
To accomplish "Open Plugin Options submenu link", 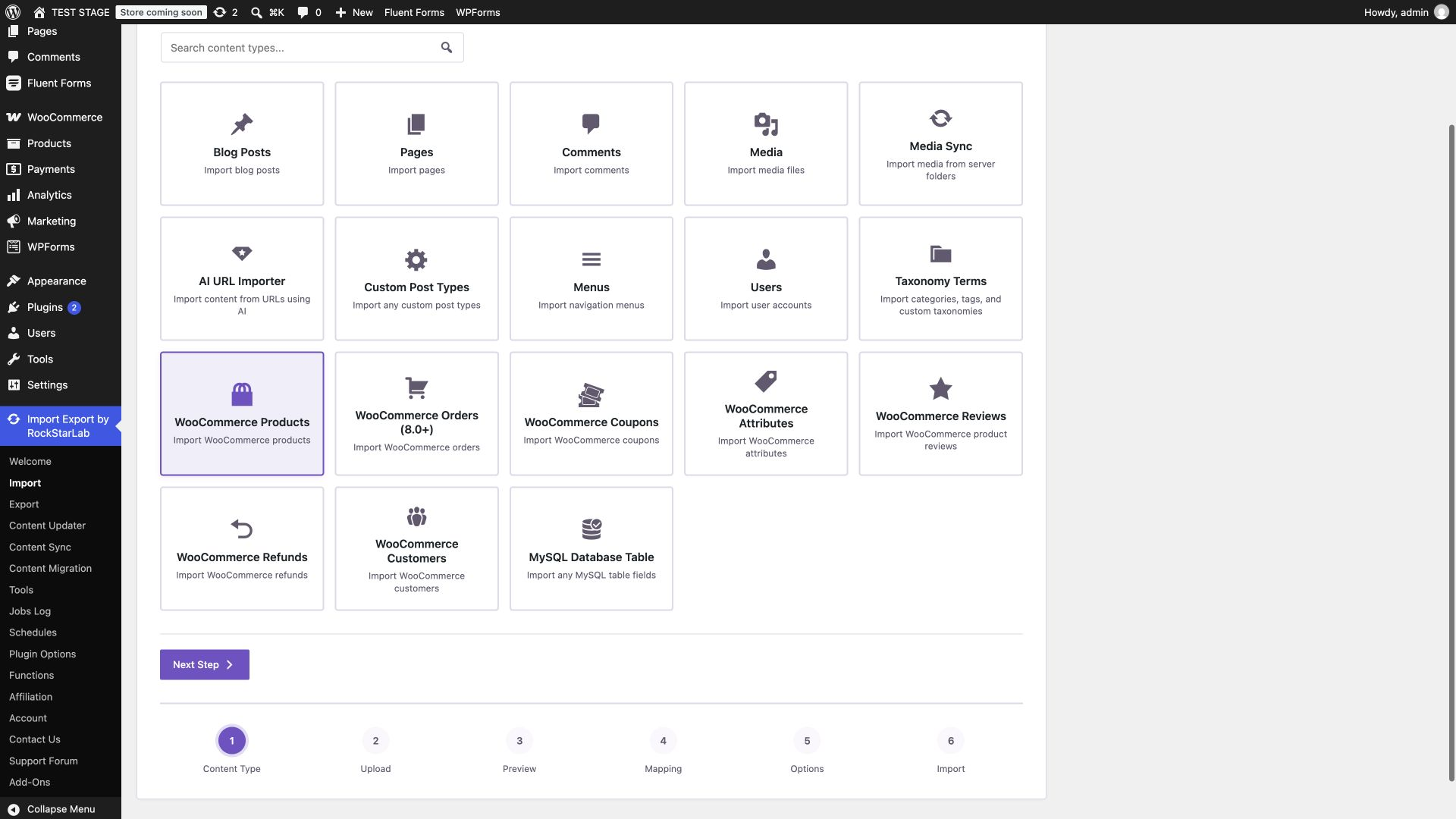I will (42, 654).
